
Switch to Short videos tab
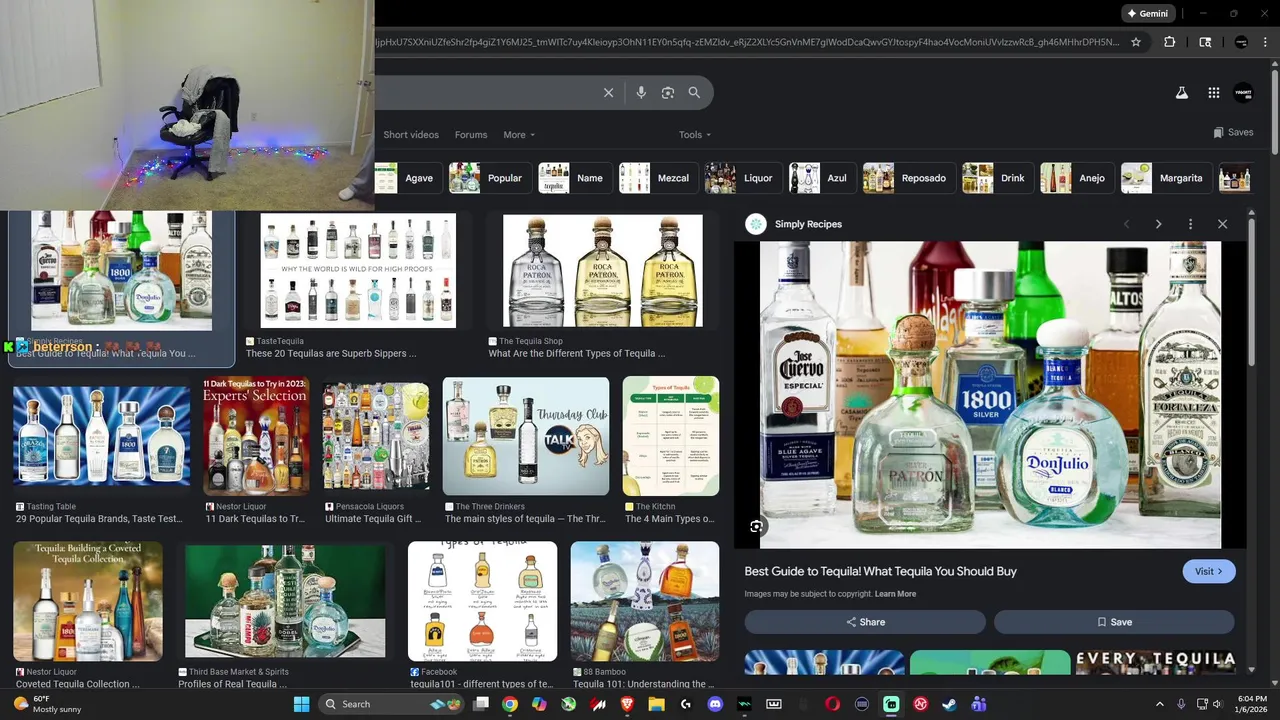(x=411, y=134)
